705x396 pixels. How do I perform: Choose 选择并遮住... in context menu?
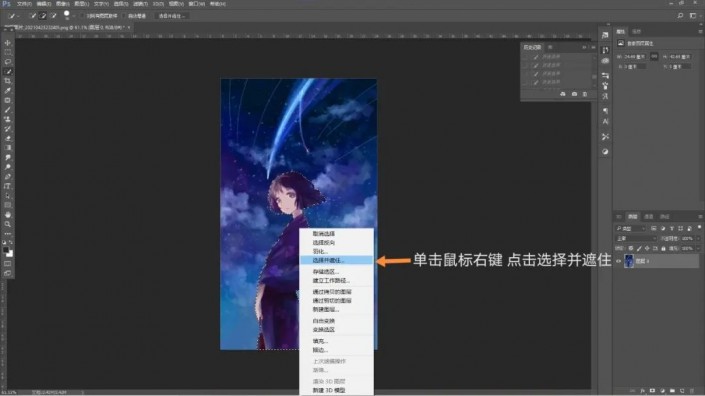tap(336, 260)
